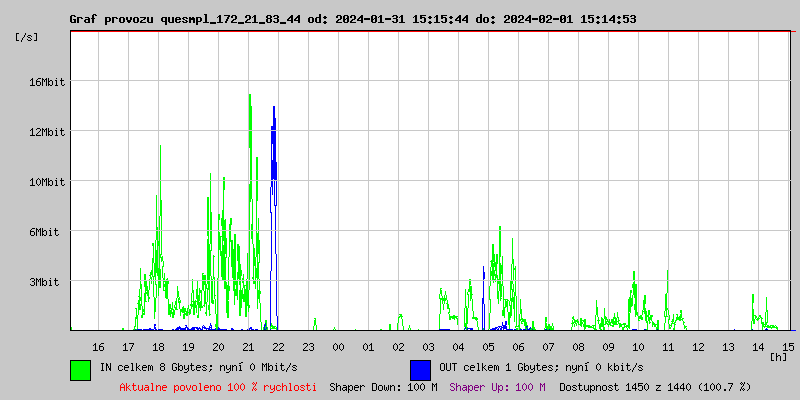Click the '[h]' hour unit label
The image size is (800, 400).
coord(778,356)
